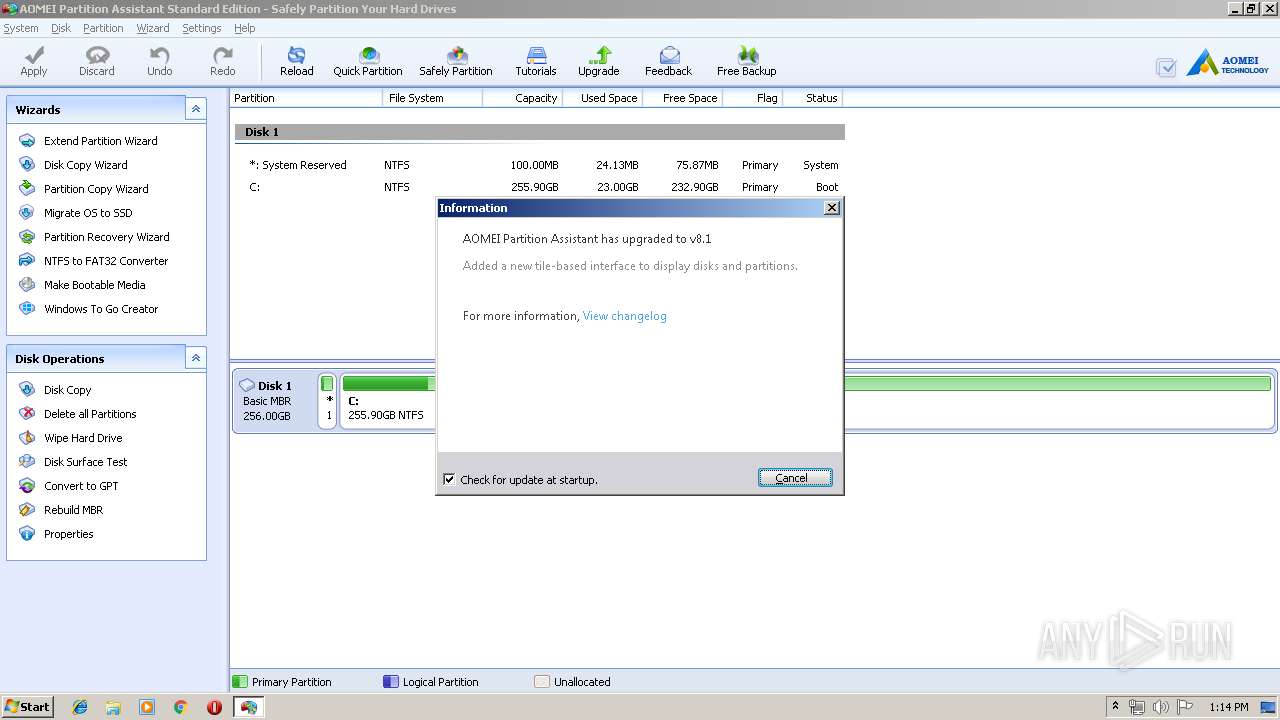Start the Disk Copy Wizard

click(x=73, y=165)
